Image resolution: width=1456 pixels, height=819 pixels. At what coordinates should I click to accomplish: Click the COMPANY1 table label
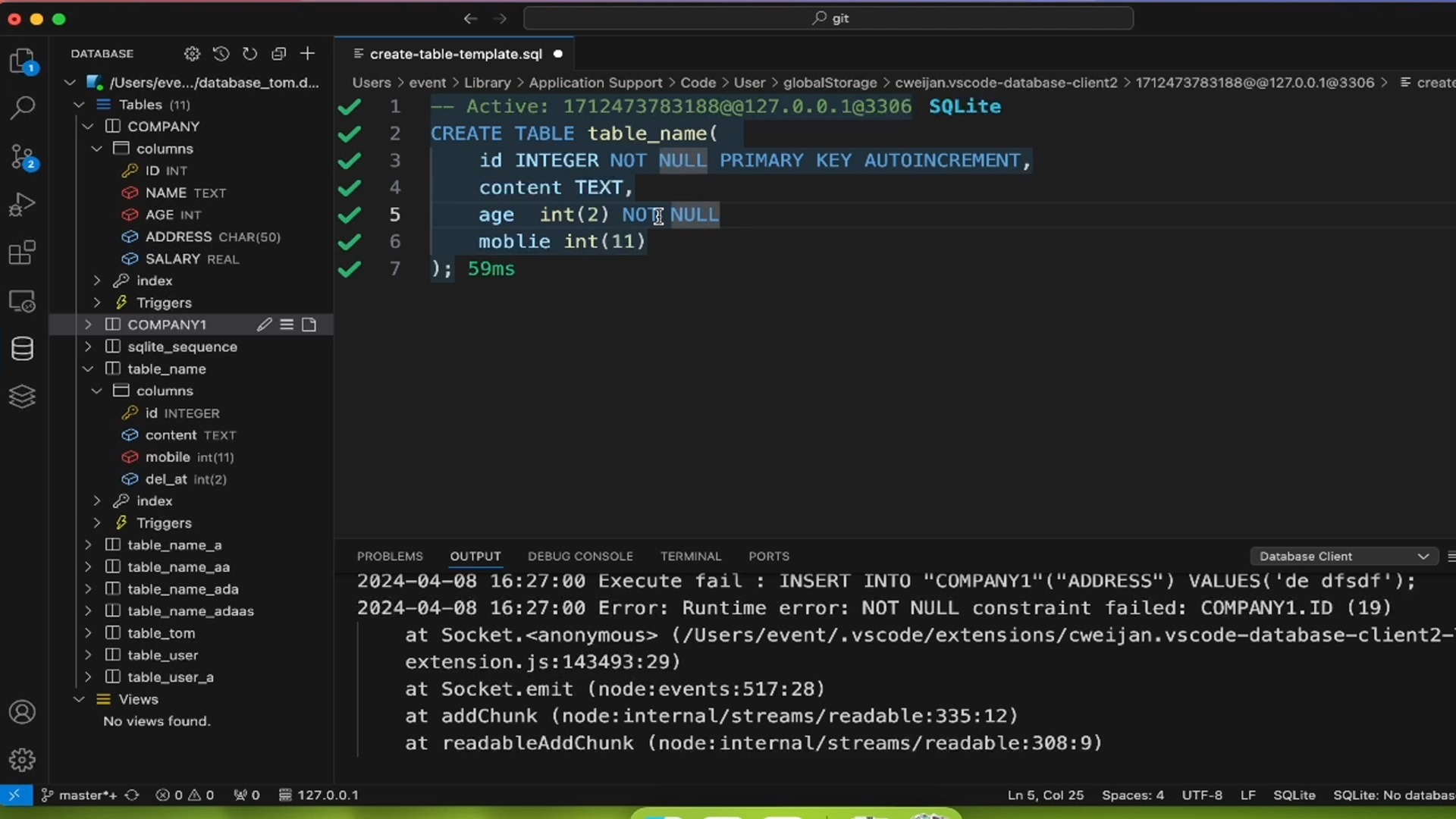(x=166, y=324)
